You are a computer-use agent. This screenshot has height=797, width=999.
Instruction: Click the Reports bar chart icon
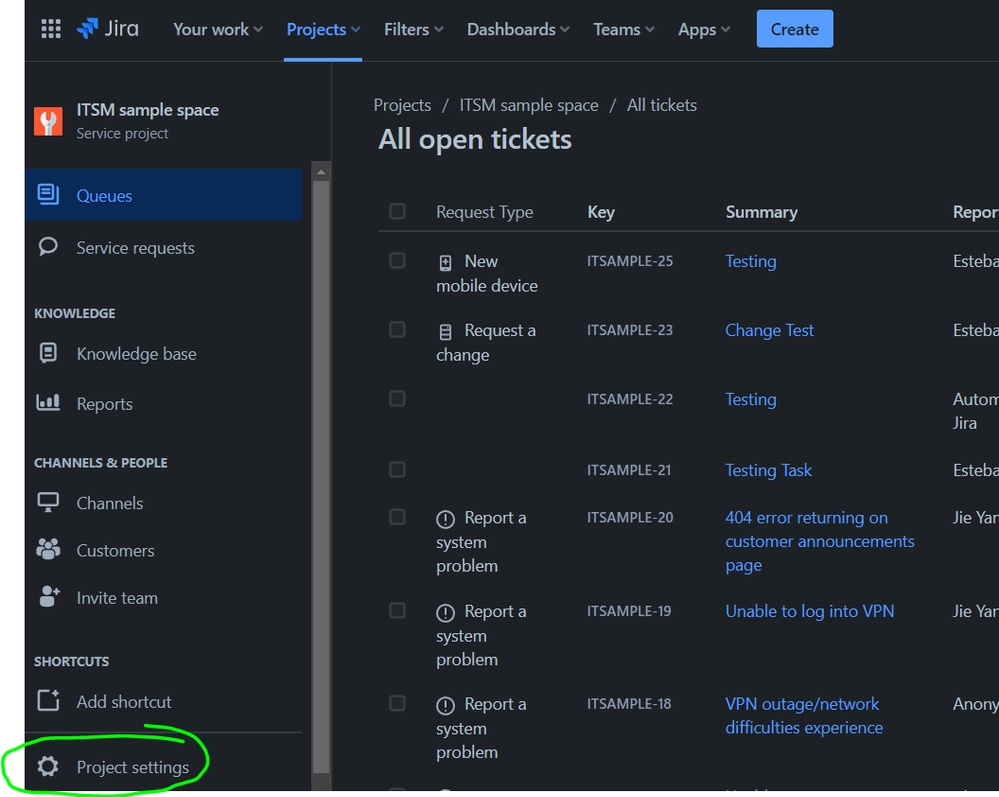tap(48, 403)
